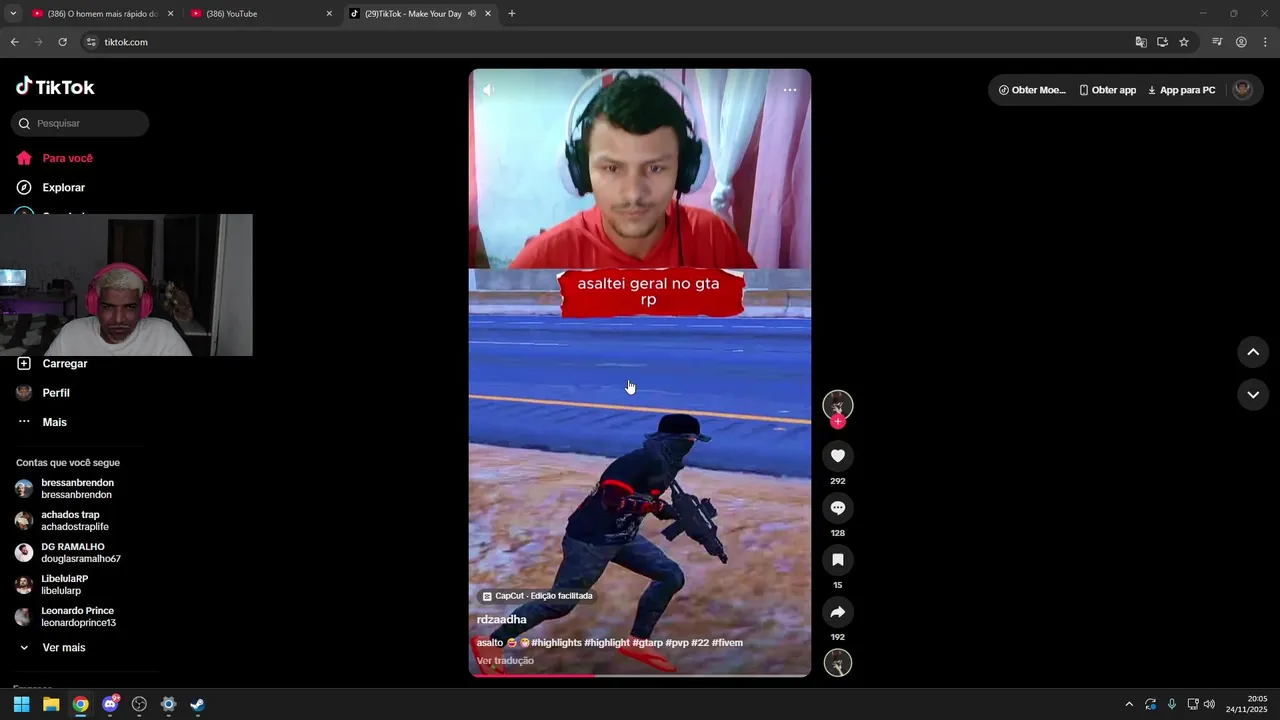This screenshot has width=1280, height=720.
Task: Switch to the (386) YouTube tab
Action: click(262, 14)
